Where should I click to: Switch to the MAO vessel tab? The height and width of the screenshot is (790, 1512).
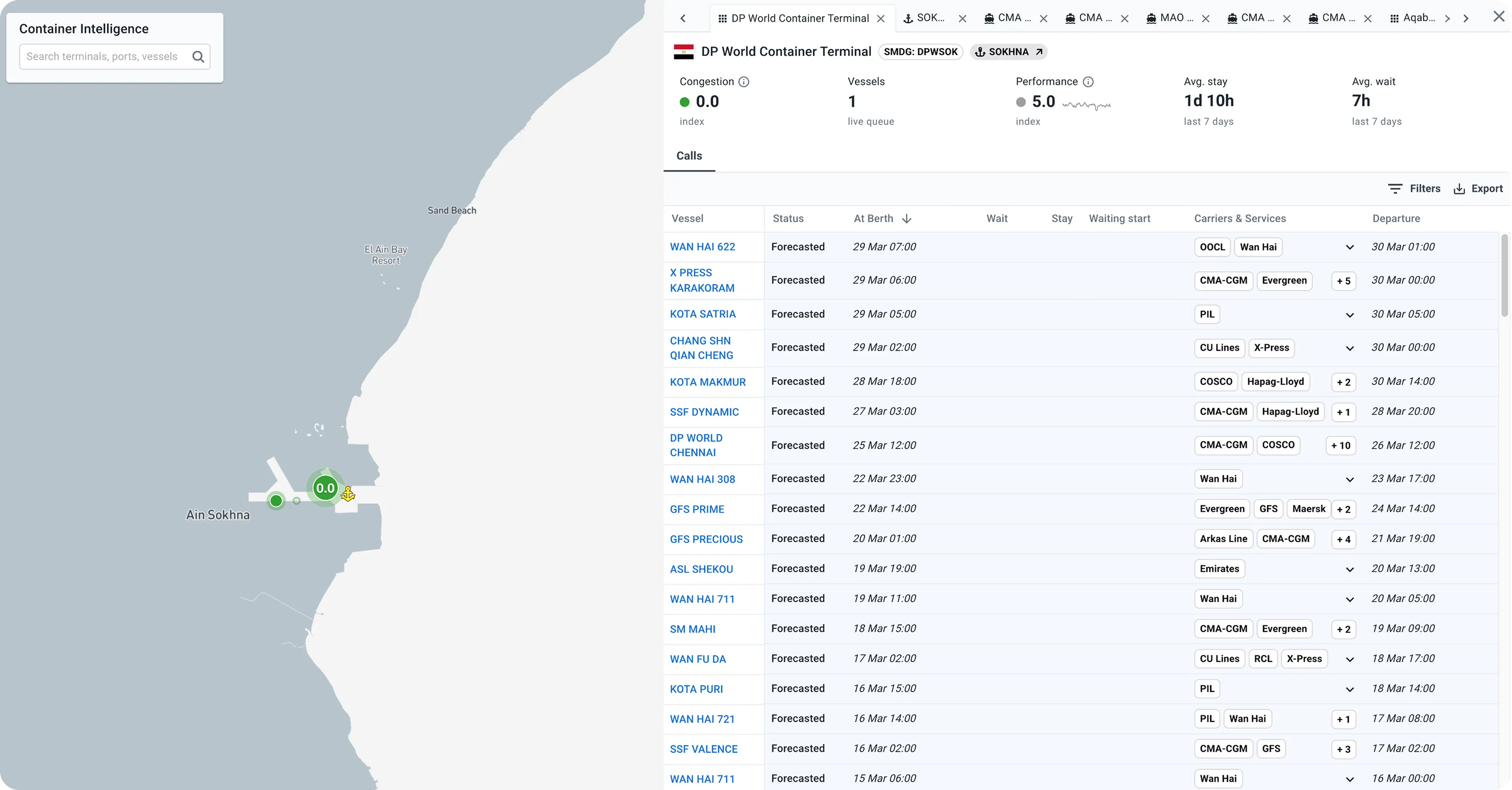pyautogui.click(x=1171, y=18)
